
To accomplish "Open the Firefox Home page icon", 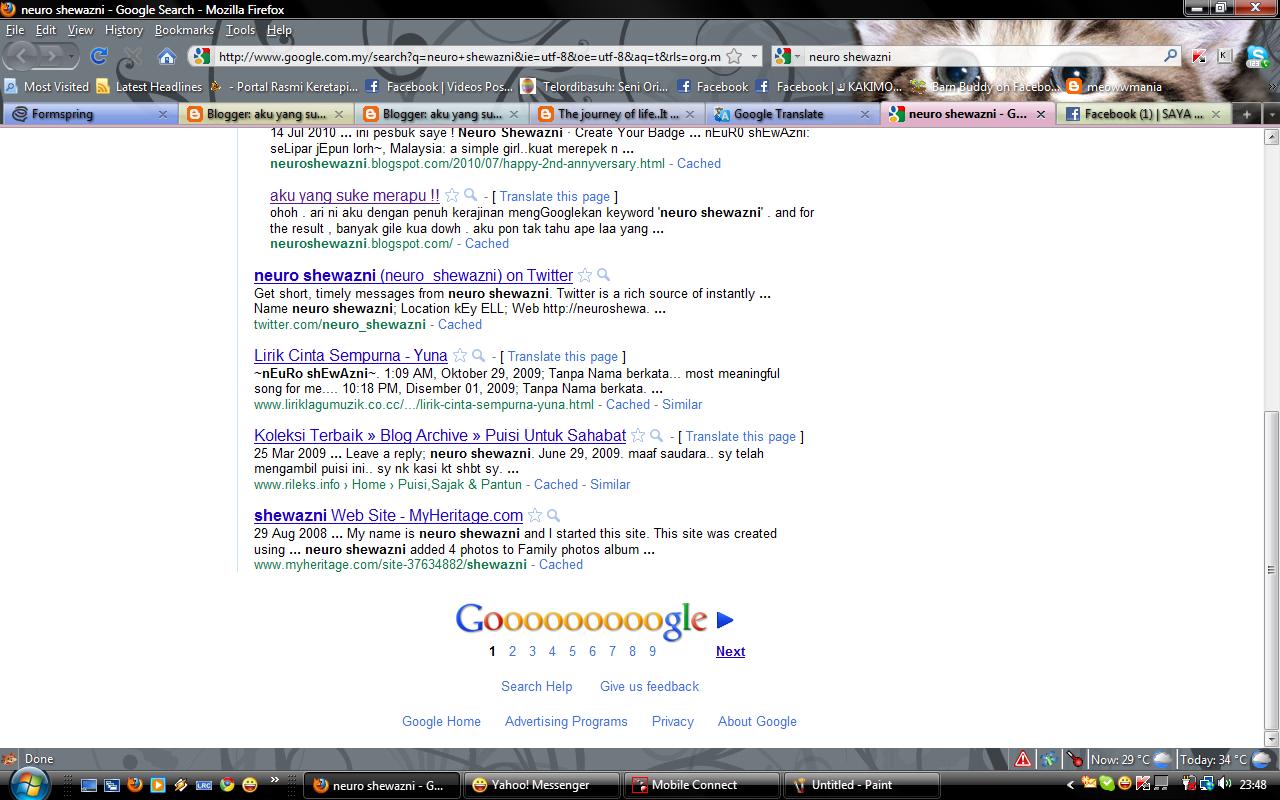I will (x=167, y=56).
